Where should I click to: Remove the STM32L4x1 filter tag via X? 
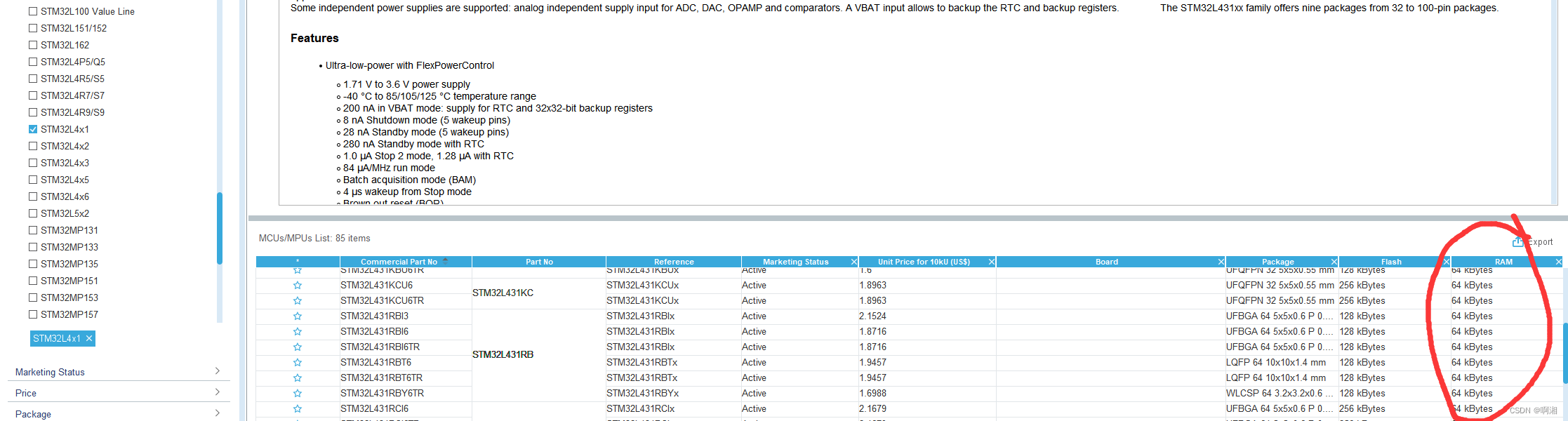point(89,338)
